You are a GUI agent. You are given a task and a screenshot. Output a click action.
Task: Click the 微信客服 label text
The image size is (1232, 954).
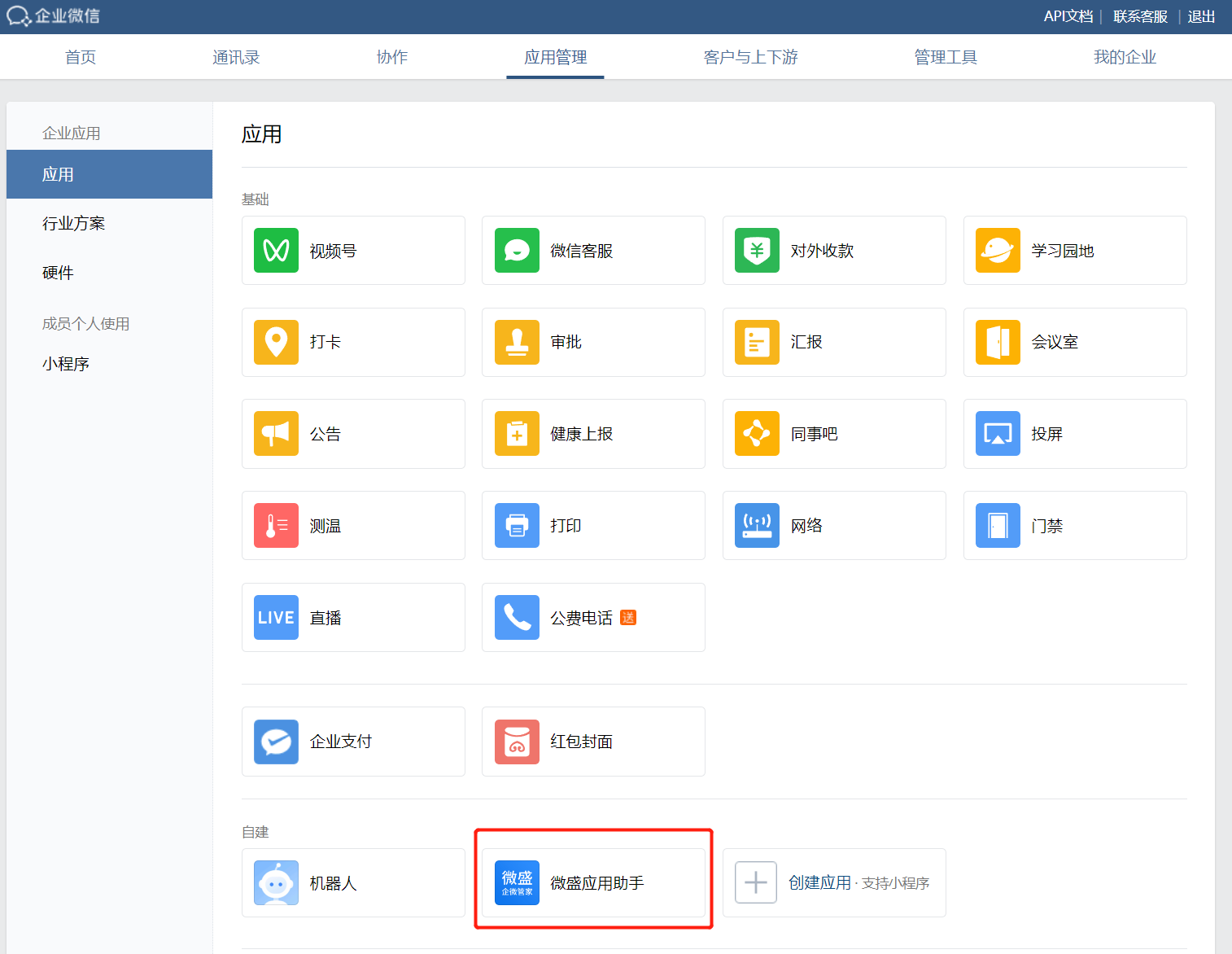point(581,251)
